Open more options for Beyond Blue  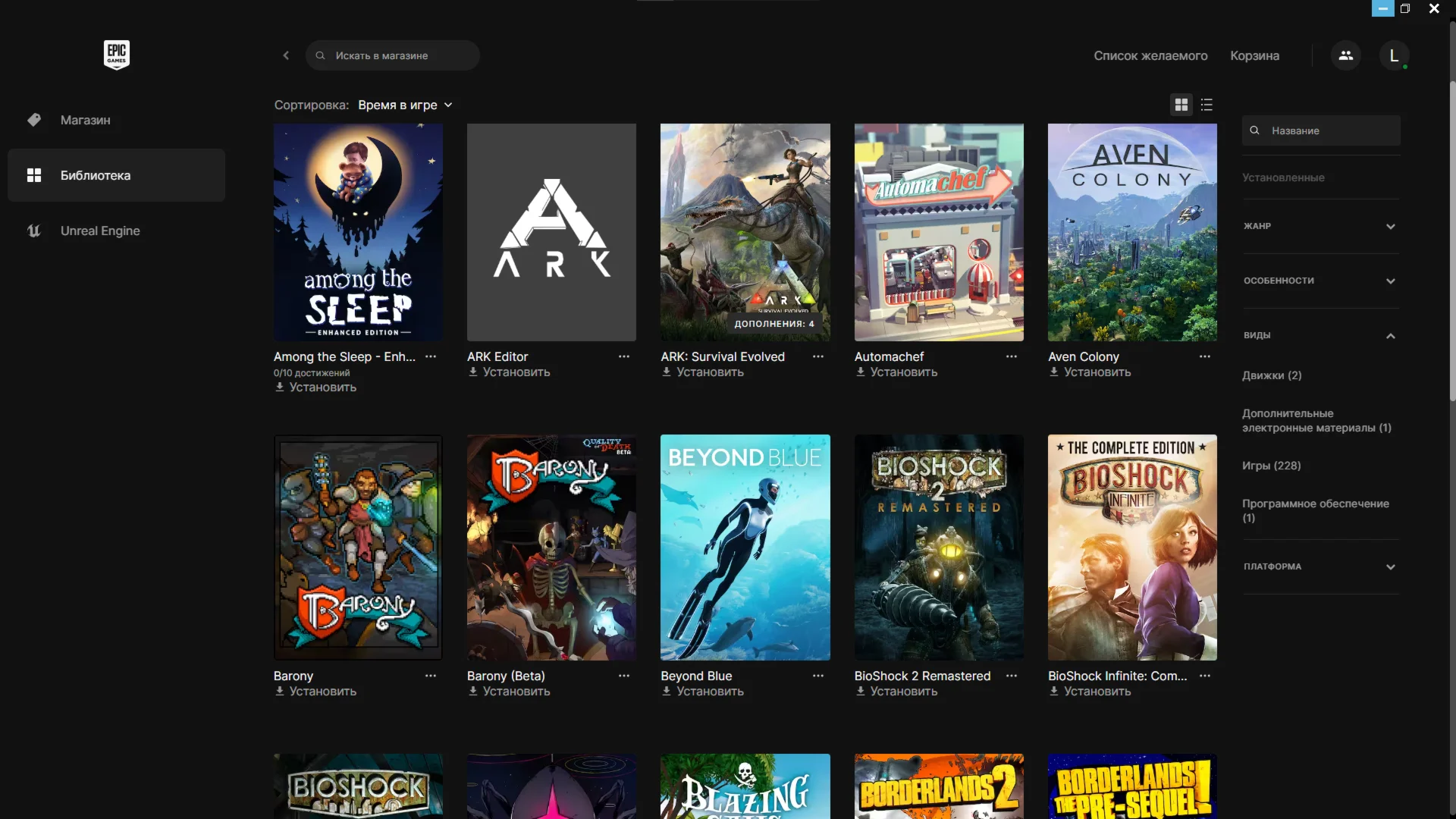point(817,676)
